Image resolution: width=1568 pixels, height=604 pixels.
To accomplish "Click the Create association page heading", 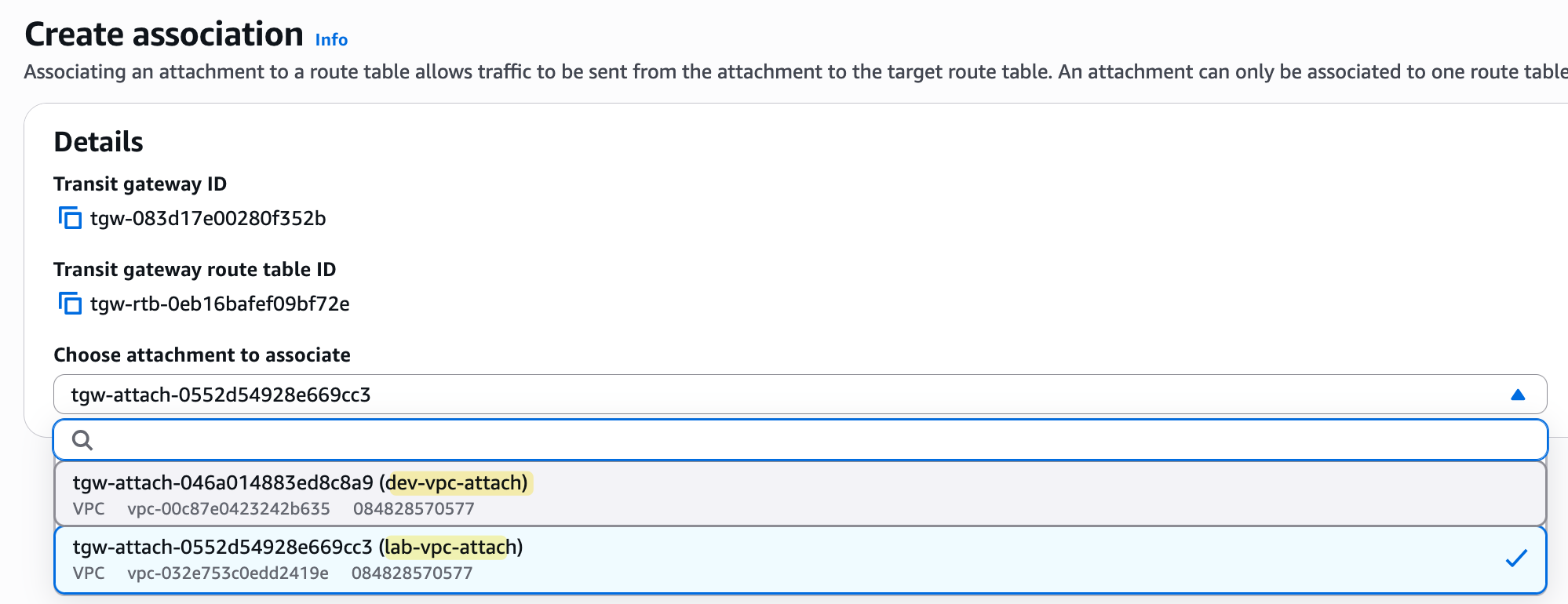I will (x=164, y=35).
